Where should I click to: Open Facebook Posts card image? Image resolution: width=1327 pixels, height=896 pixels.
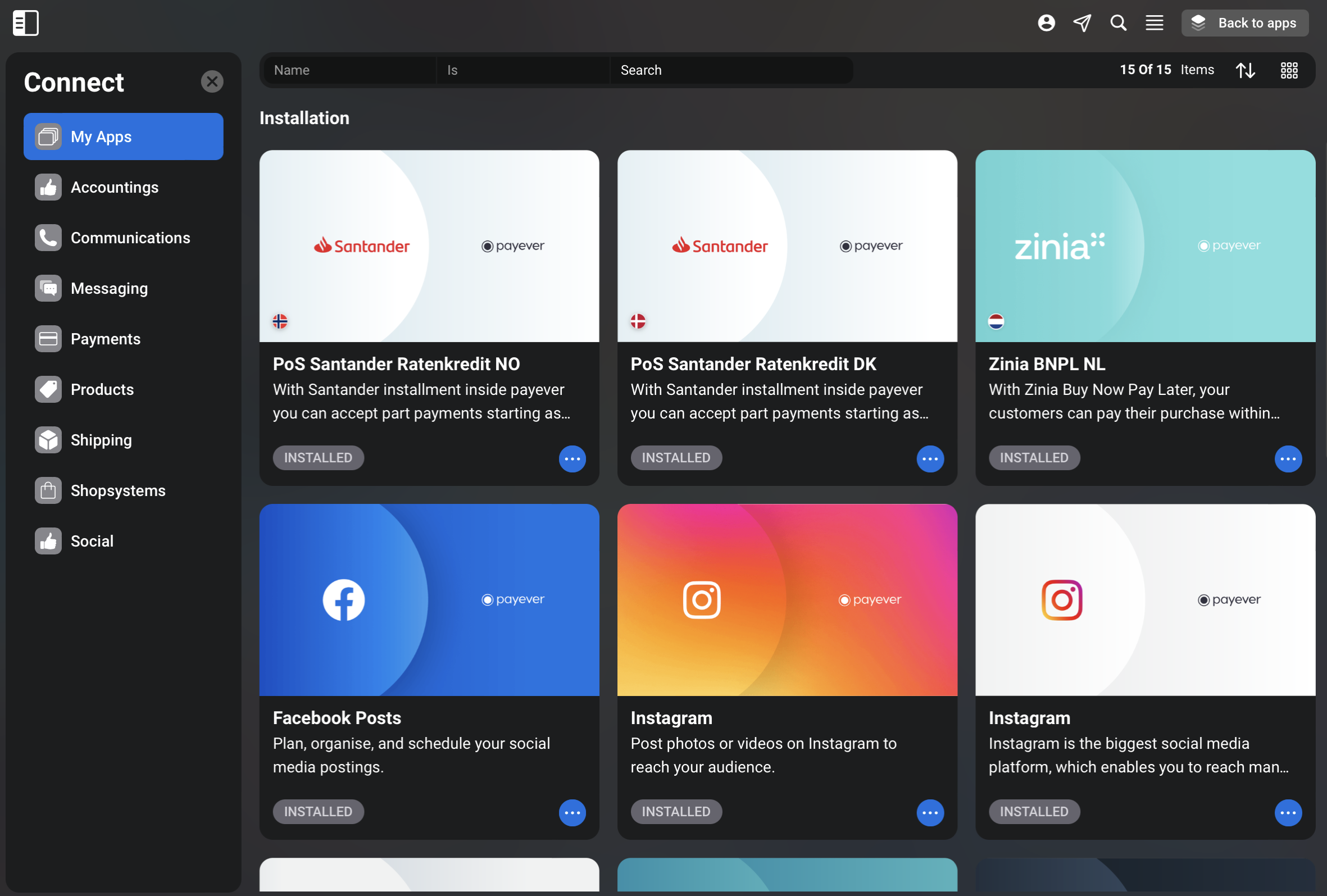429,600
